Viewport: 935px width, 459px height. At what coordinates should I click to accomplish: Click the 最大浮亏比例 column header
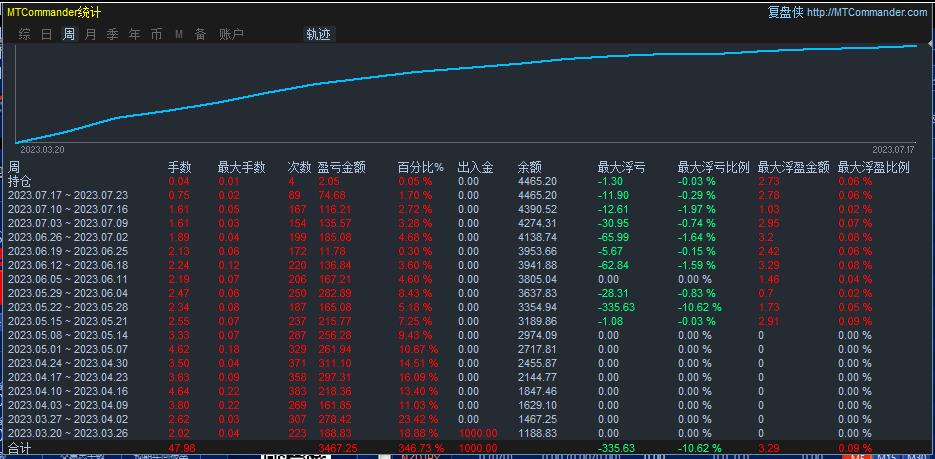[x=713, y=168]
